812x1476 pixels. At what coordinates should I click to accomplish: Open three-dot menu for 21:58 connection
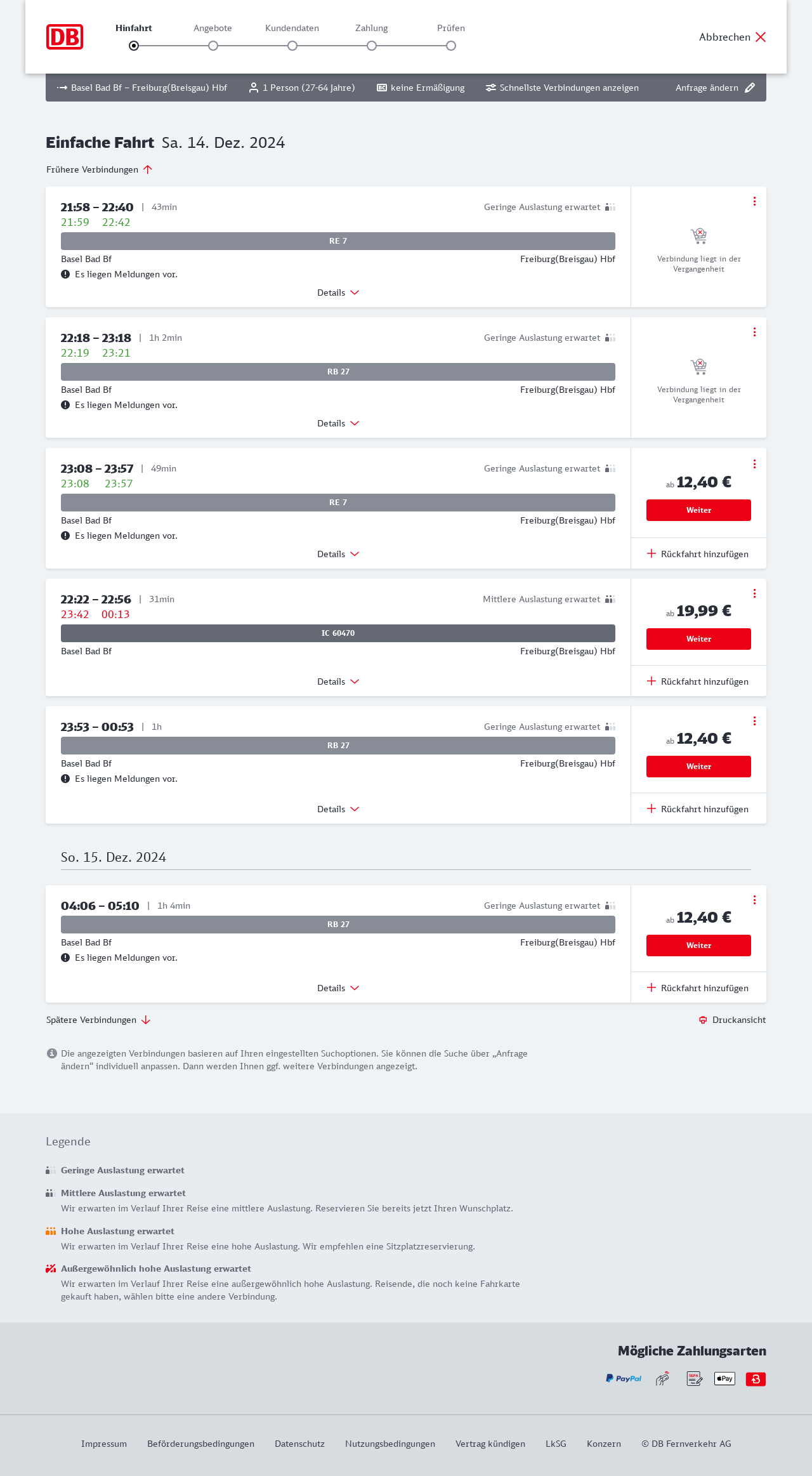pos(754,201)
